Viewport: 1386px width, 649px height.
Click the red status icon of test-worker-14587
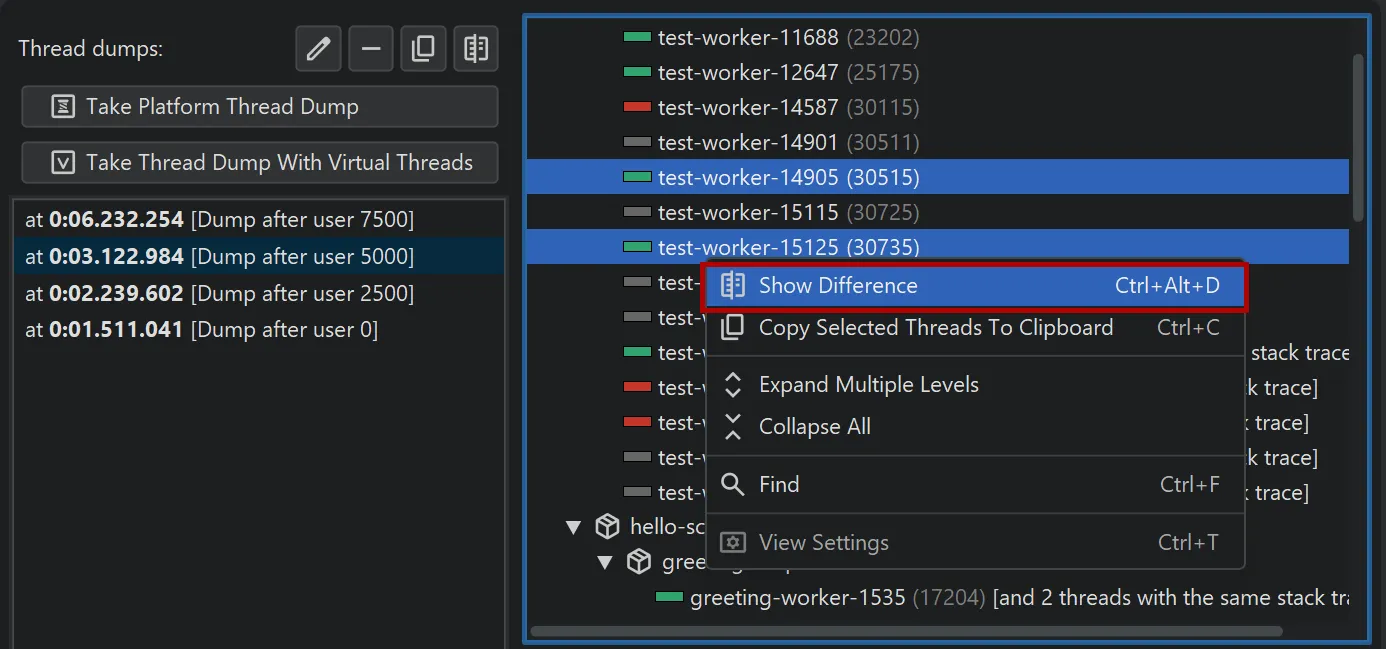point(636,107)
